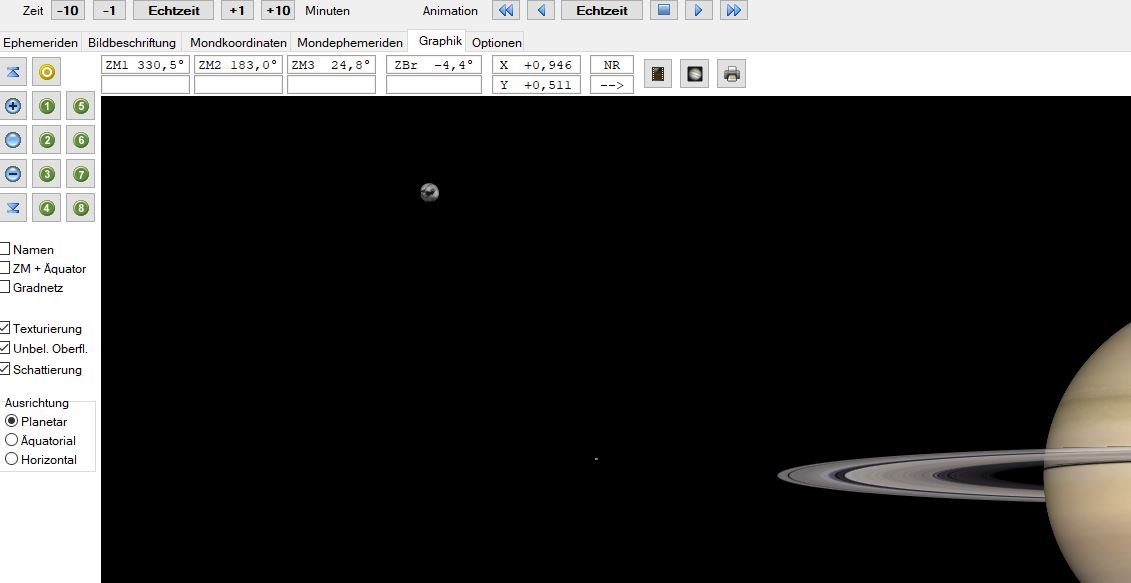Click the empty field below ZM3
Image resolution: width=1131 pixels, height=583 pixels.
[x=331, y=84]
